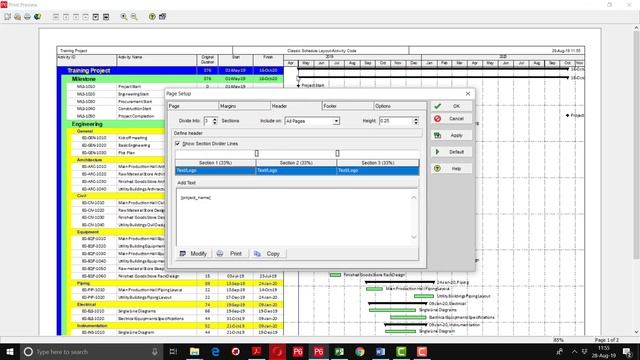Viewport: 640px width, 360px height.
Task: Click the Cancel button
Action: tap(452, 118)
